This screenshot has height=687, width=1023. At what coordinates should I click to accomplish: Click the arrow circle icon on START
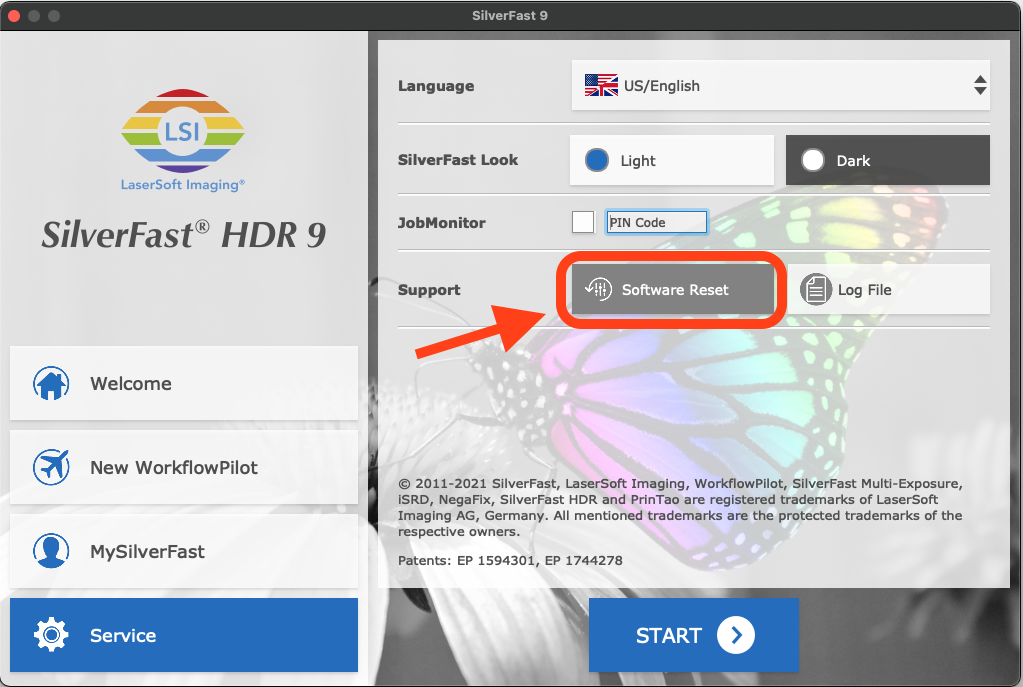(736, 635)
